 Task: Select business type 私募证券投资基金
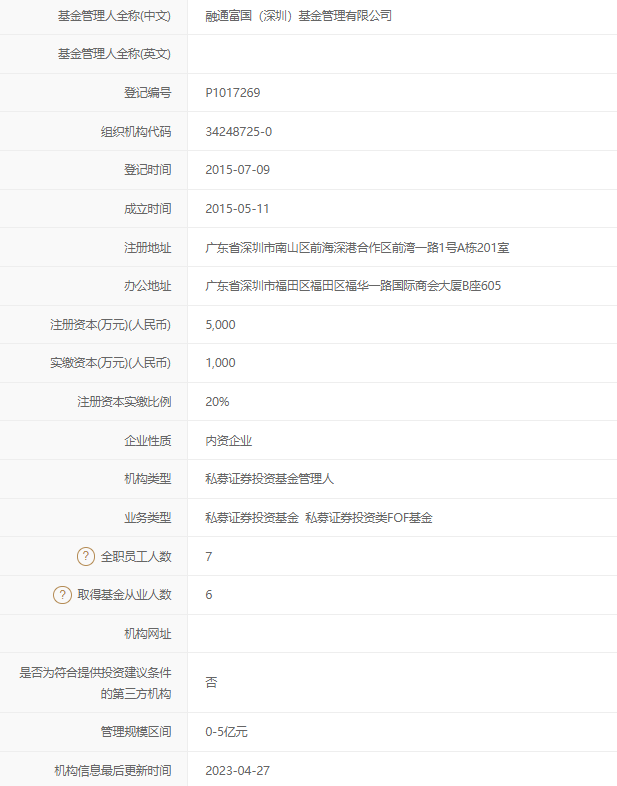point(252,518)
